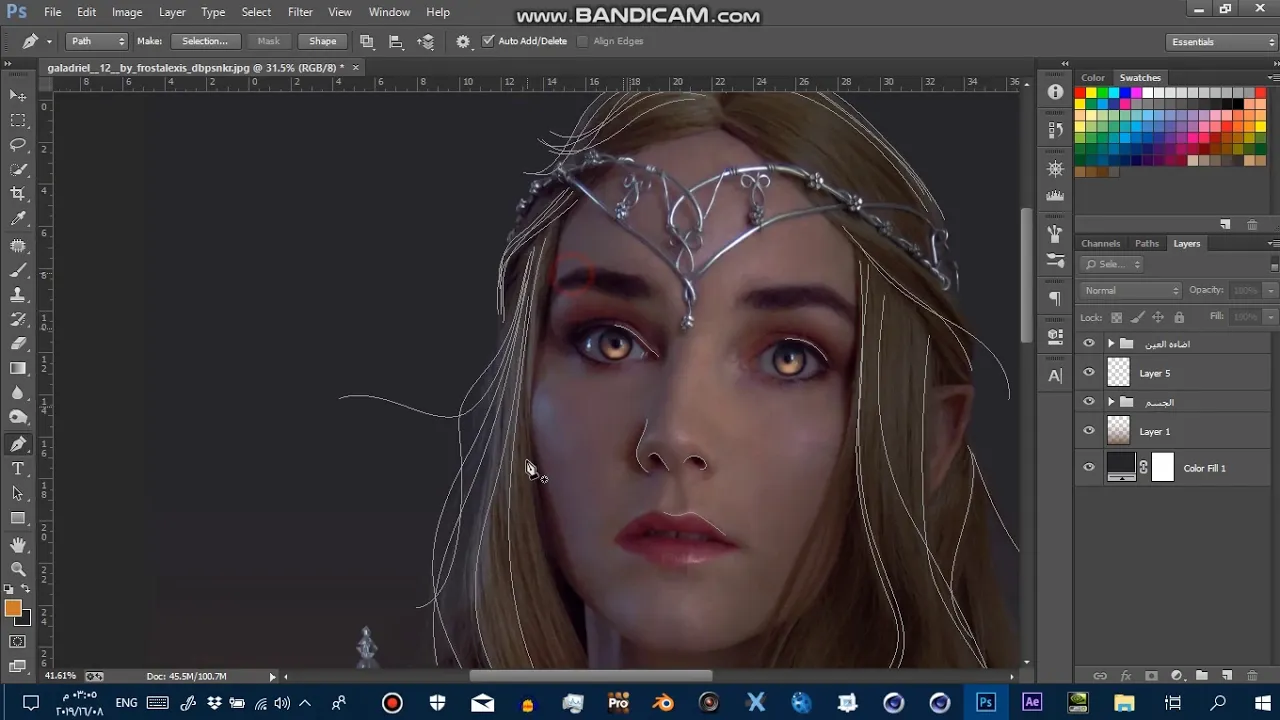This screenshot has height=720, width=1280.
Task: Toggle lock all
Action: pos(1179,317)
